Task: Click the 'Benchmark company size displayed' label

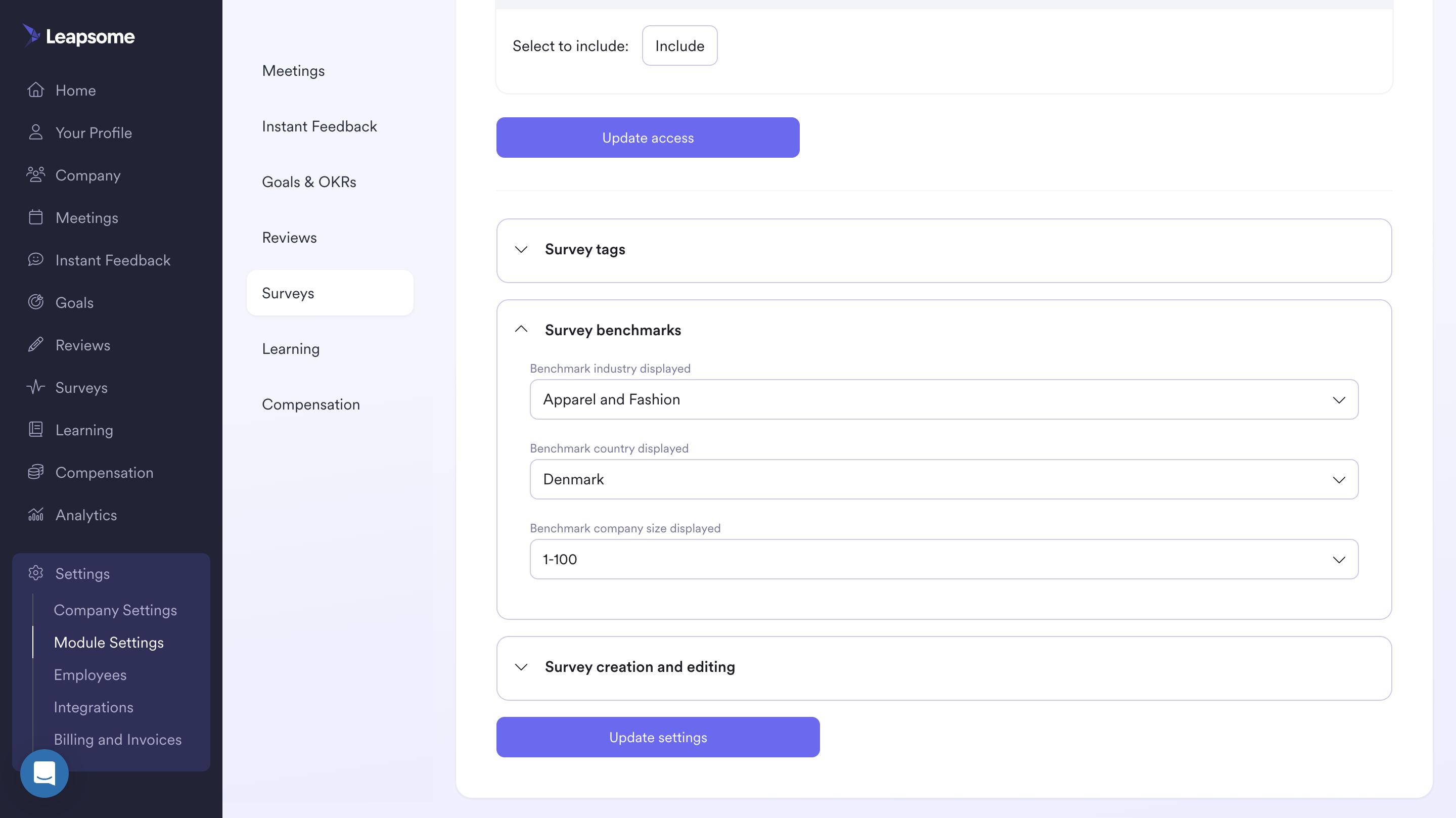Action: coord(625,527)
